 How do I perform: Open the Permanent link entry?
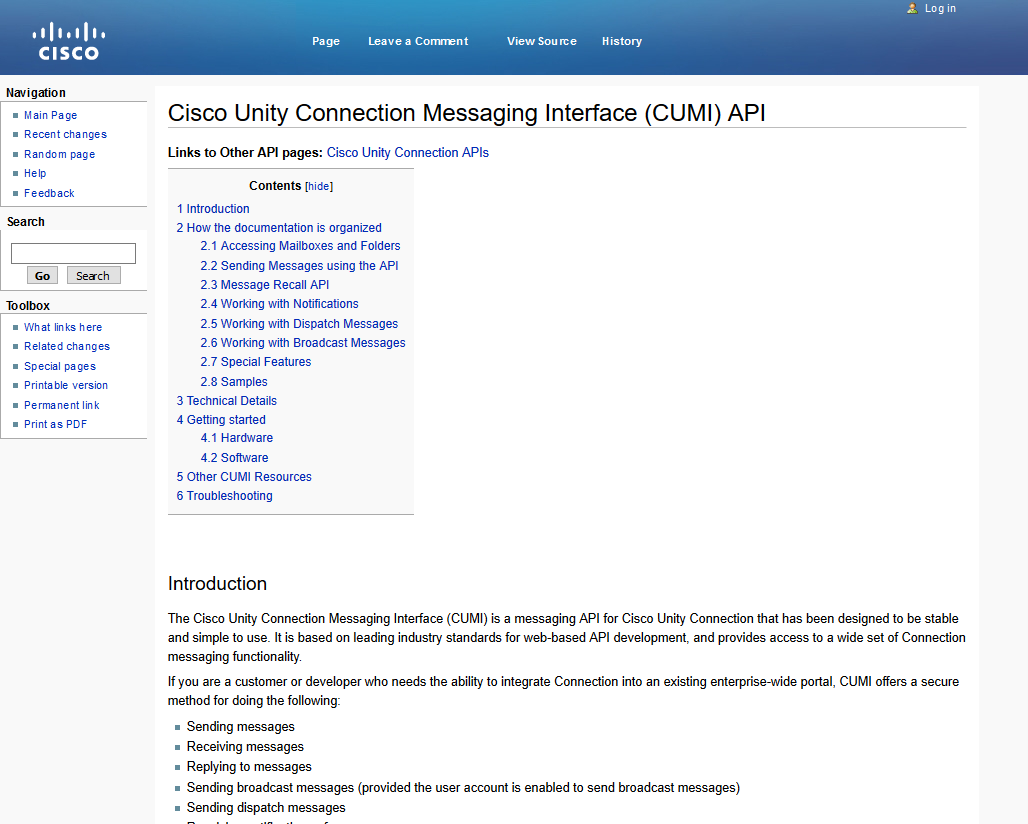click(x=62, y=405)
